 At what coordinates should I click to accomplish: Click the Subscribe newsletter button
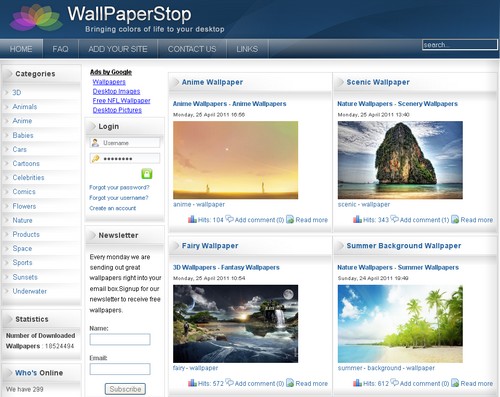[x=125, y=389]
